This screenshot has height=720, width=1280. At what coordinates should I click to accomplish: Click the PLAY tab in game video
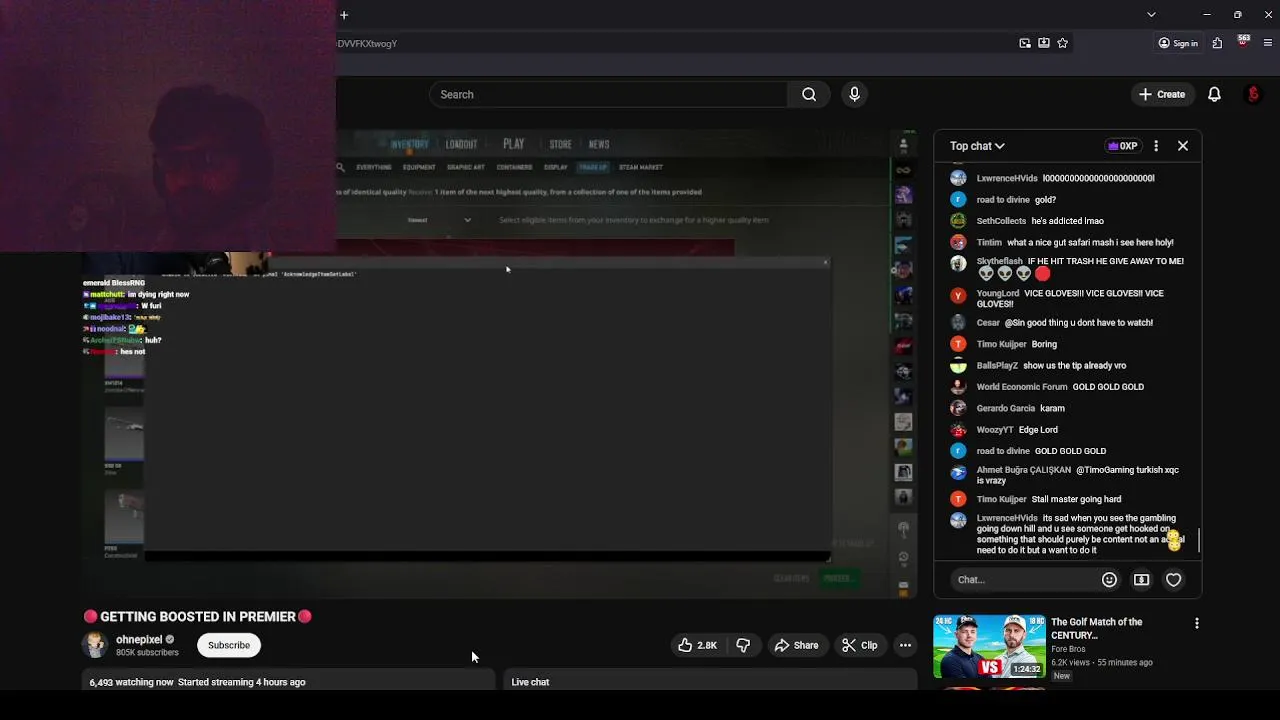(x=514, y=144)
